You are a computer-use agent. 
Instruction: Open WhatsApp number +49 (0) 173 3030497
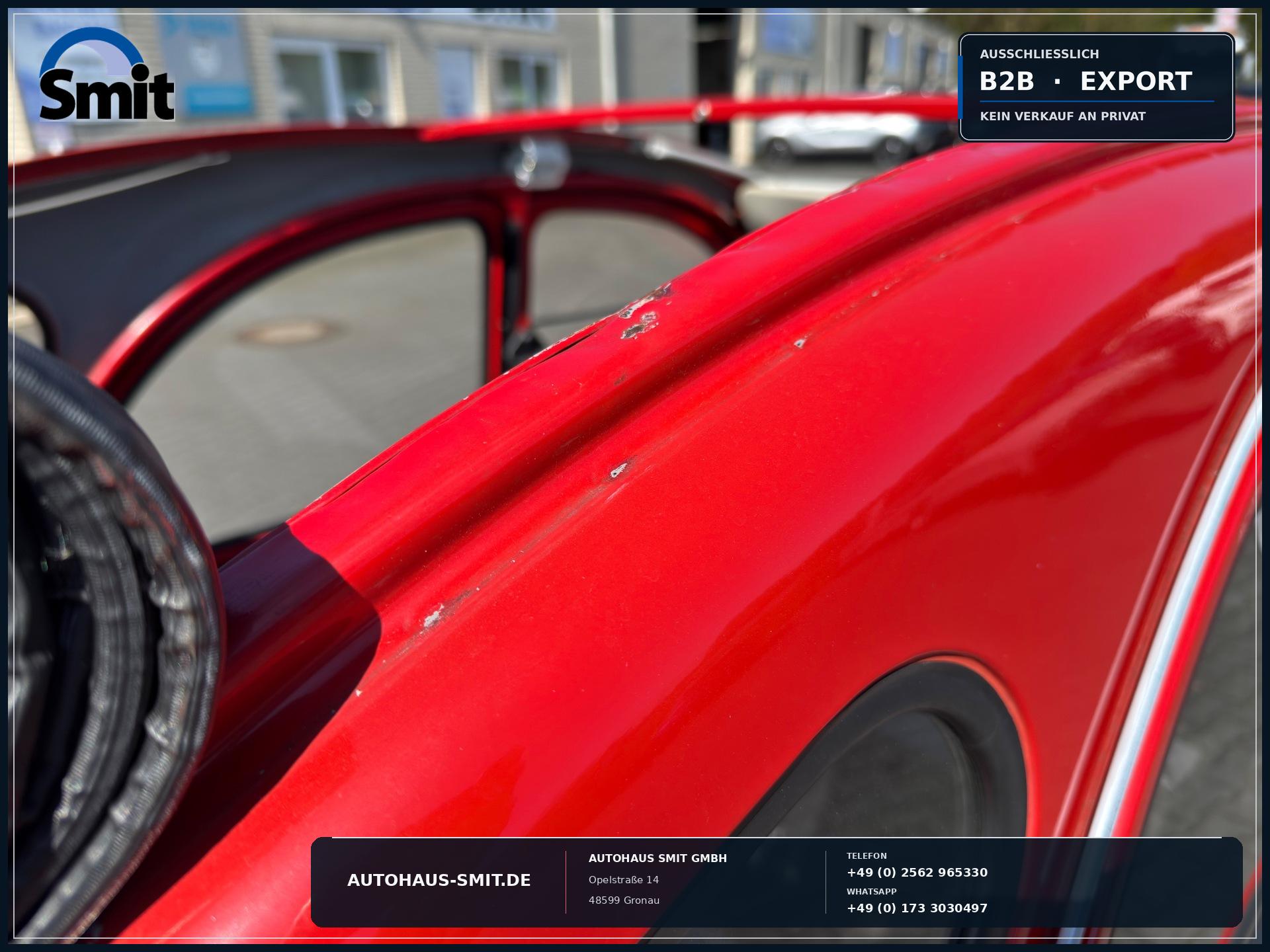click(x=917, y=908)
